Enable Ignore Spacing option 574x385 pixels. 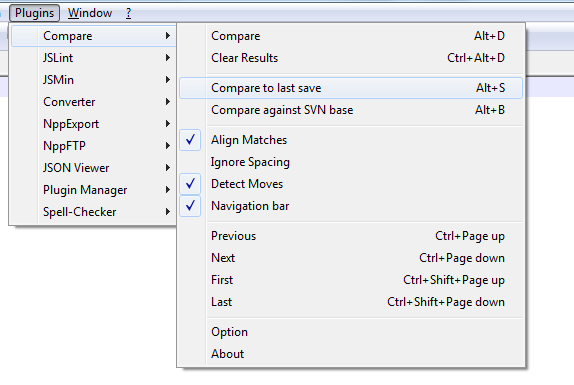351,162
